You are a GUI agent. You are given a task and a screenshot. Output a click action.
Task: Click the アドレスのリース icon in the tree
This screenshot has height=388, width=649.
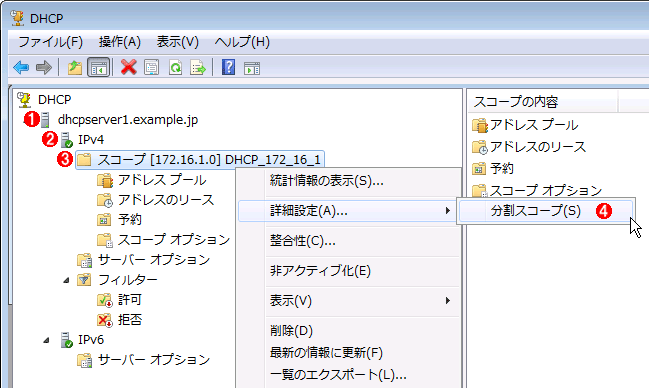click(105, 200)
